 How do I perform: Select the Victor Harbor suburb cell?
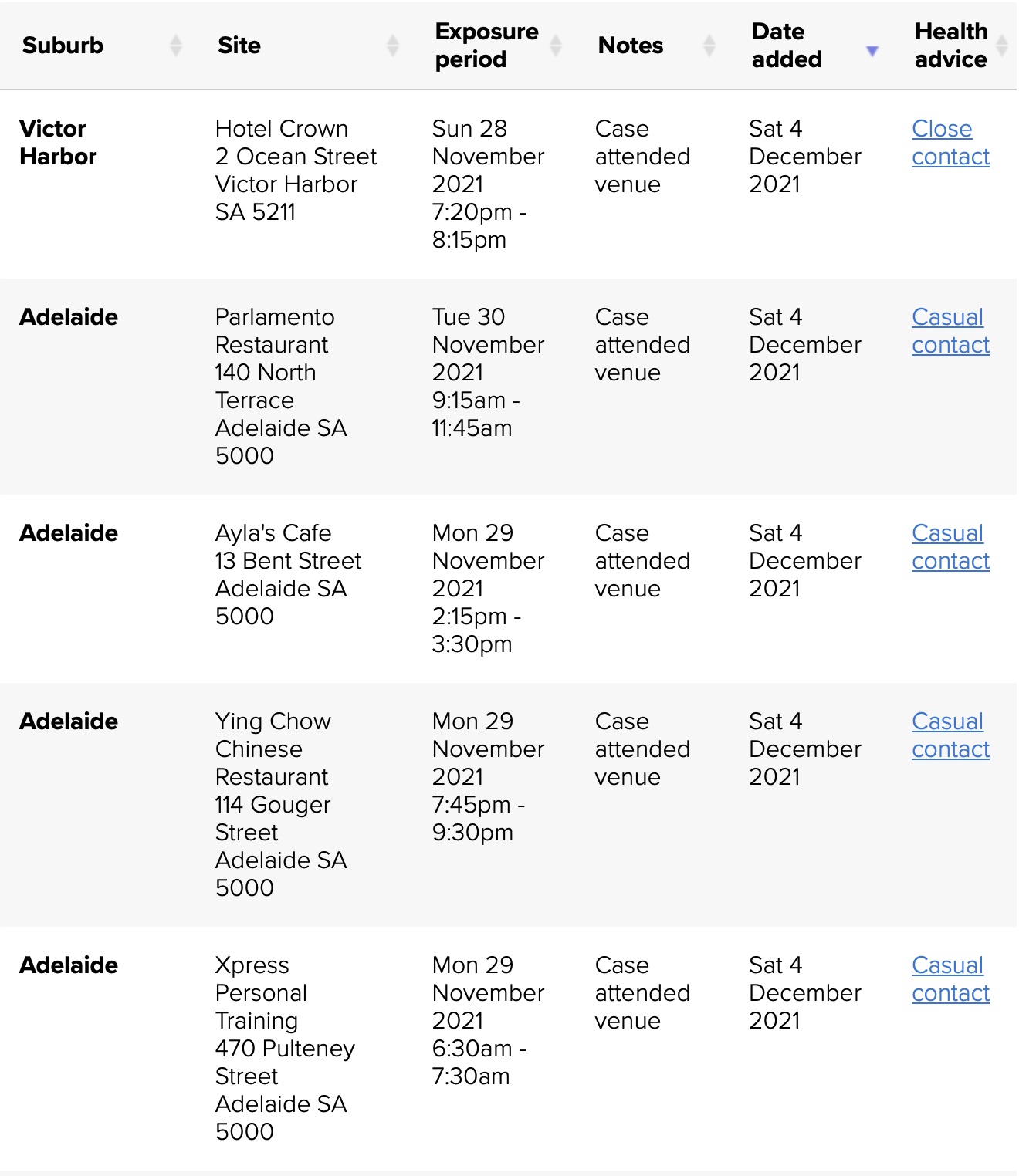click(58, 143)
